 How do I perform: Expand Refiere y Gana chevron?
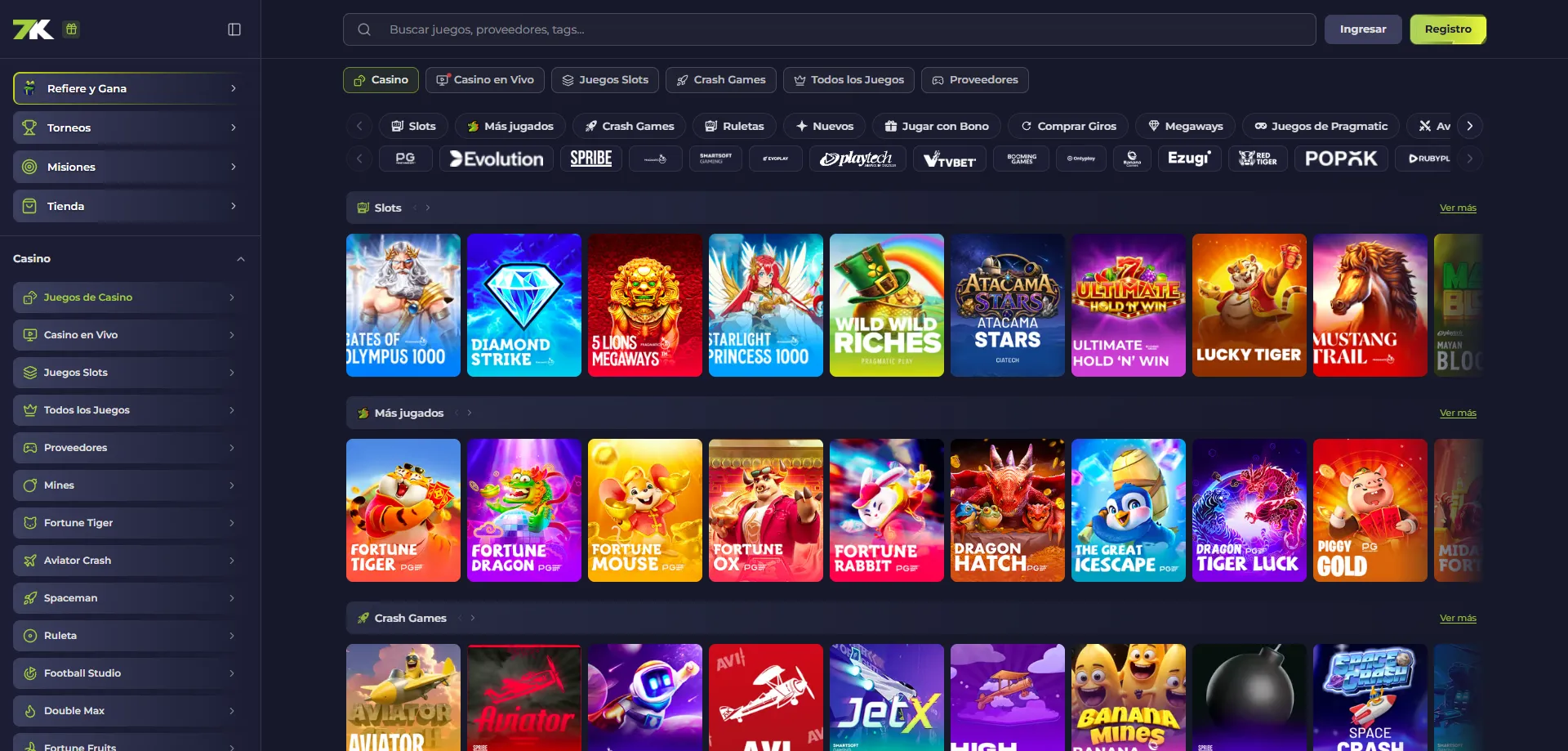point(234,88)
